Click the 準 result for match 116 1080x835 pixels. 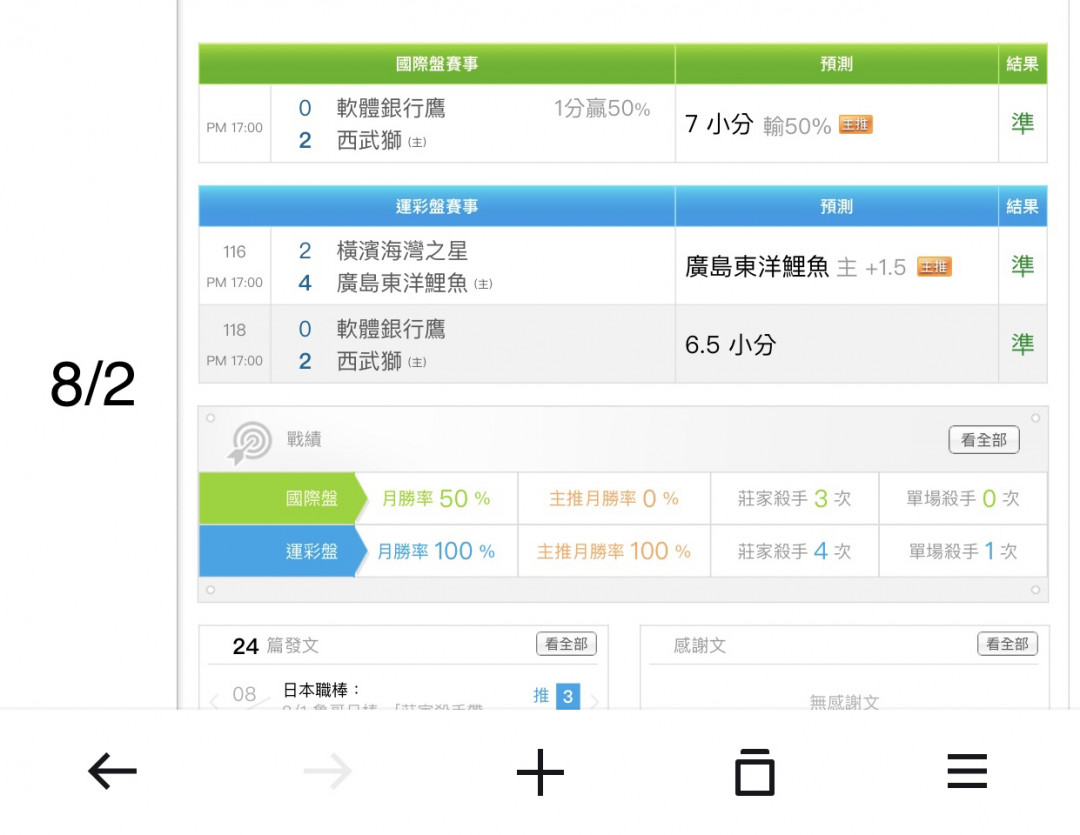point(1023,266)
